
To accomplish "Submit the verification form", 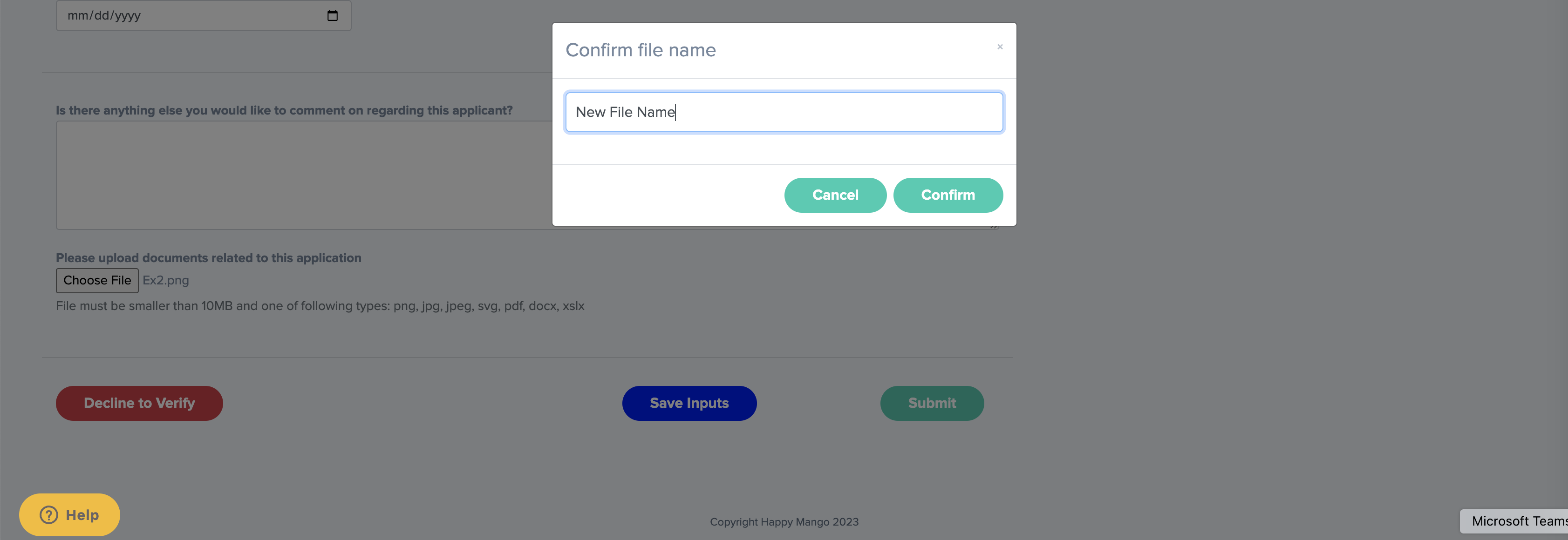I will [x=931, y=403].
